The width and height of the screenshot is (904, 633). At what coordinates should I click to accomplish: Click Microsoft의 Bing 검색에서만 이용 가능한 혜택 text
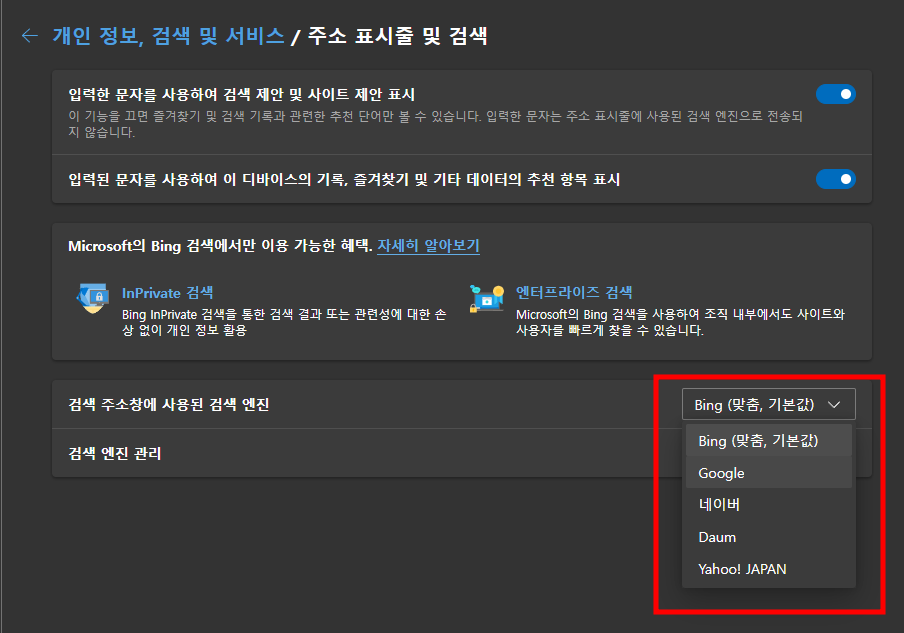click(220, 246)
